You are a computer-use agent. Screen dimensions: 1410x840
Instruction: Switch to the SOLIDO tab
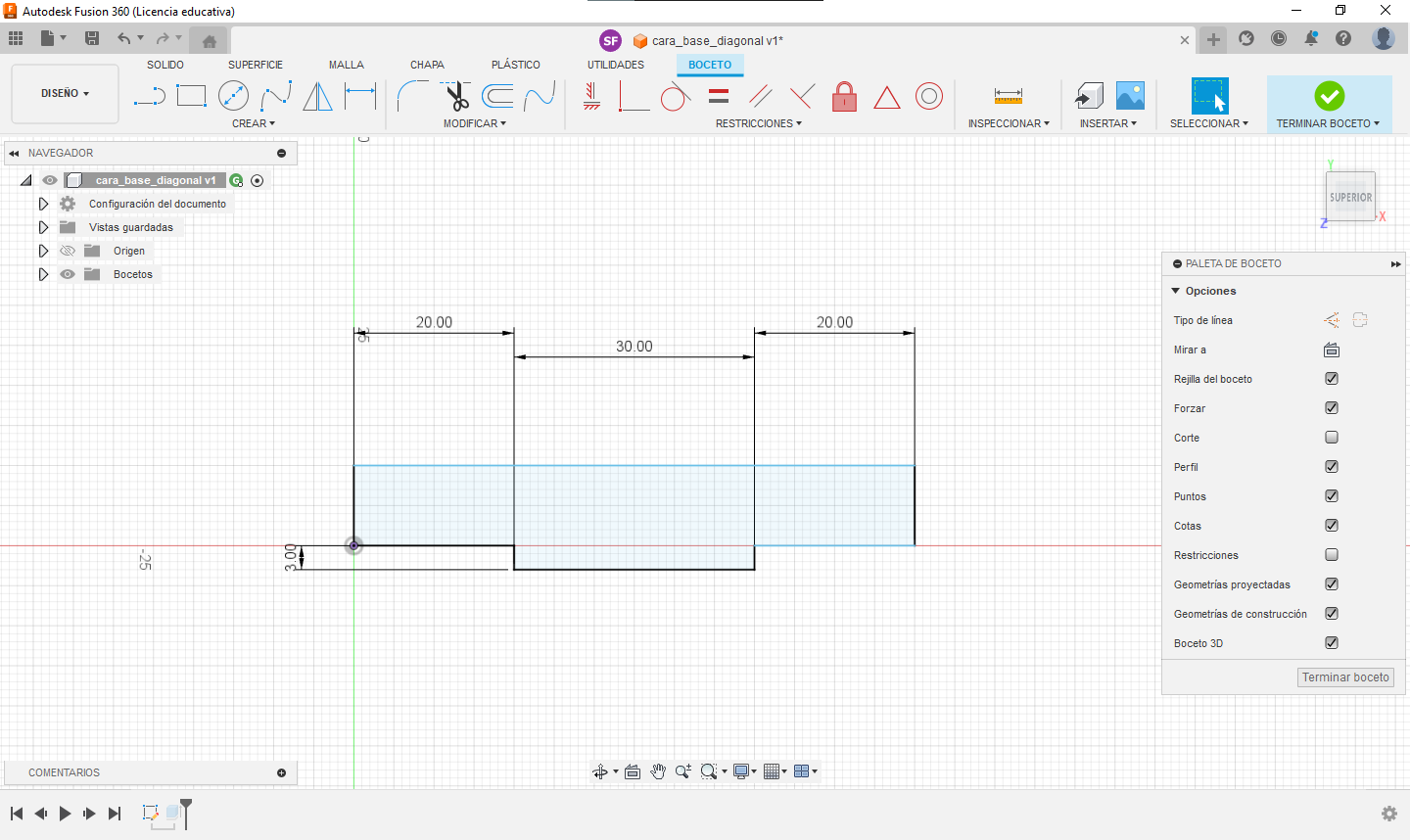click(165, 65)
